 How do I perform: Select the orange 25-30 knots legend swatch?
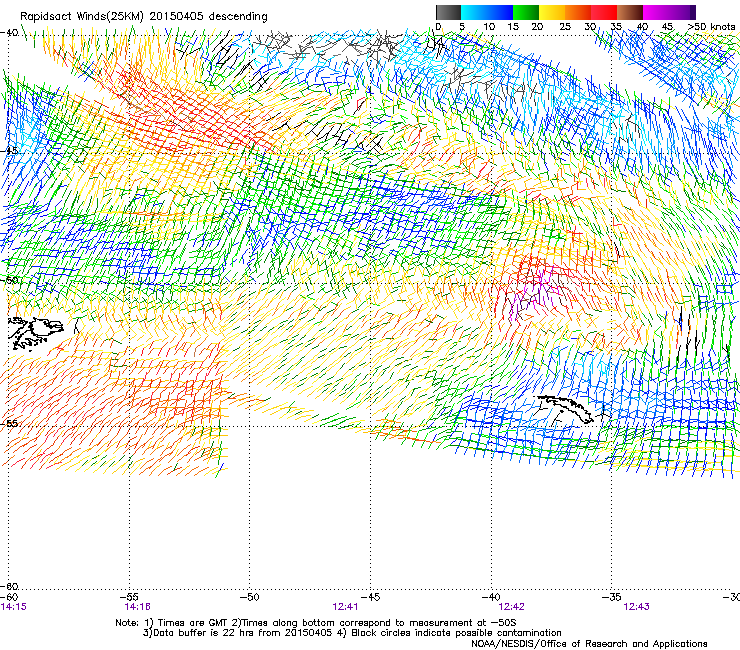[578, 12]
